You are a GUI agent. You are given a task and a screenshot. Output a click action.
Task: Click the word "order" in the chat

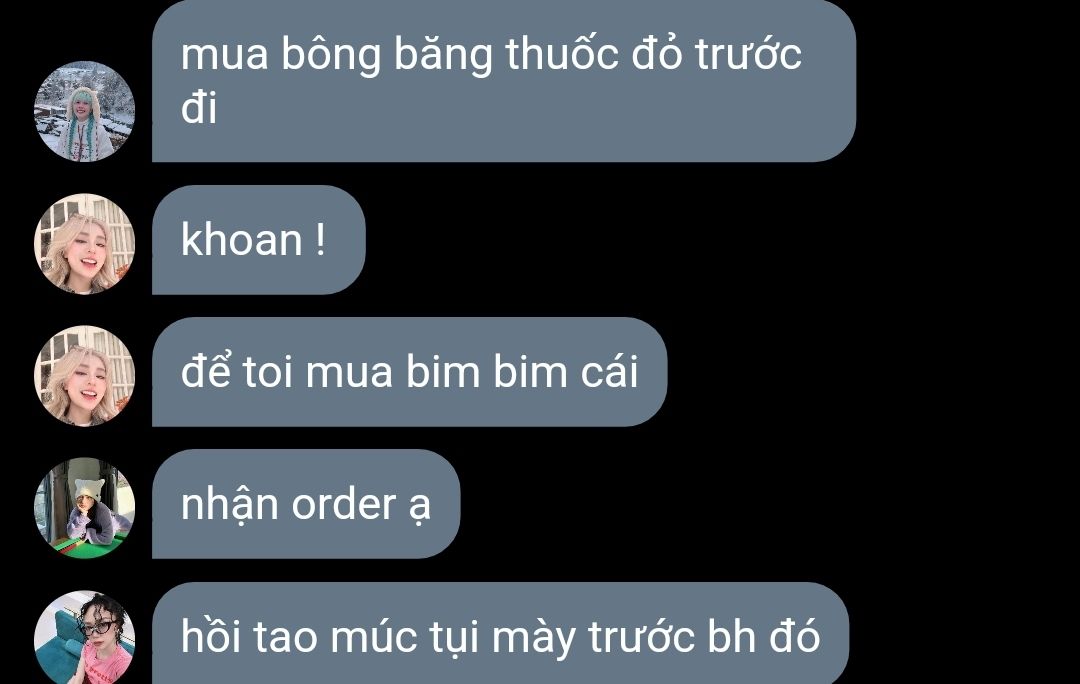point(344,504)
